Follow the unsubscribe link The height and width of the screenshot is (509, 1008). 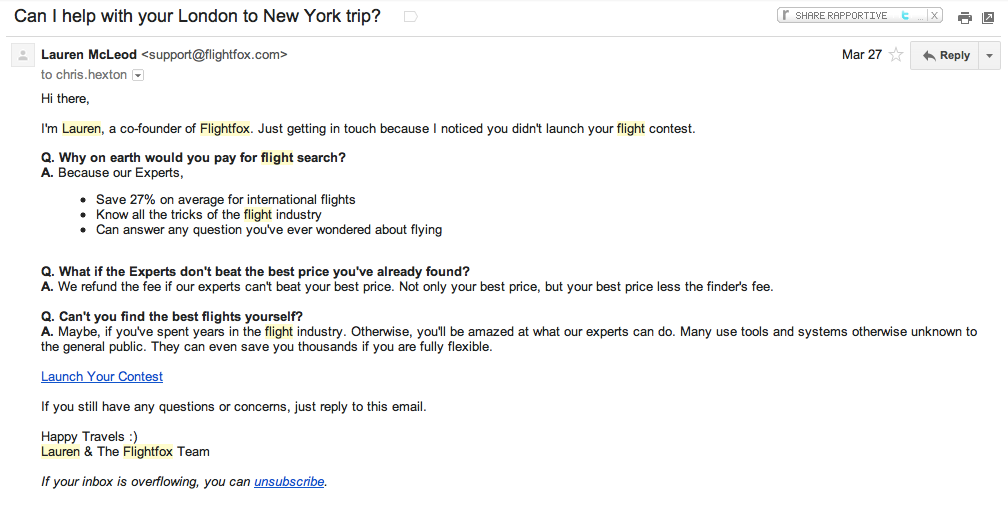coord(289,481)
